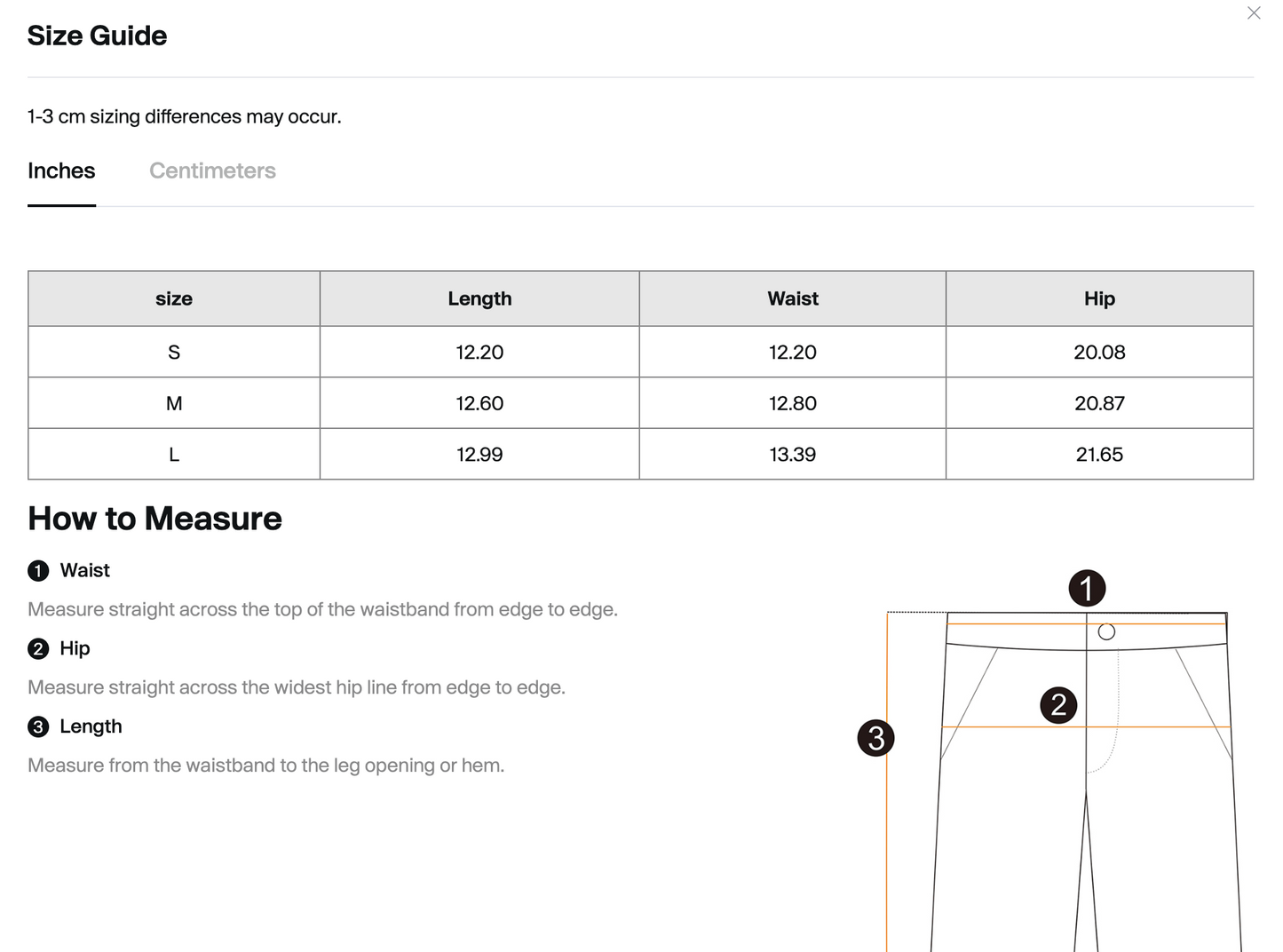1283x952 pixels.
Task: Select the size S row label
Action: point(174,353)
